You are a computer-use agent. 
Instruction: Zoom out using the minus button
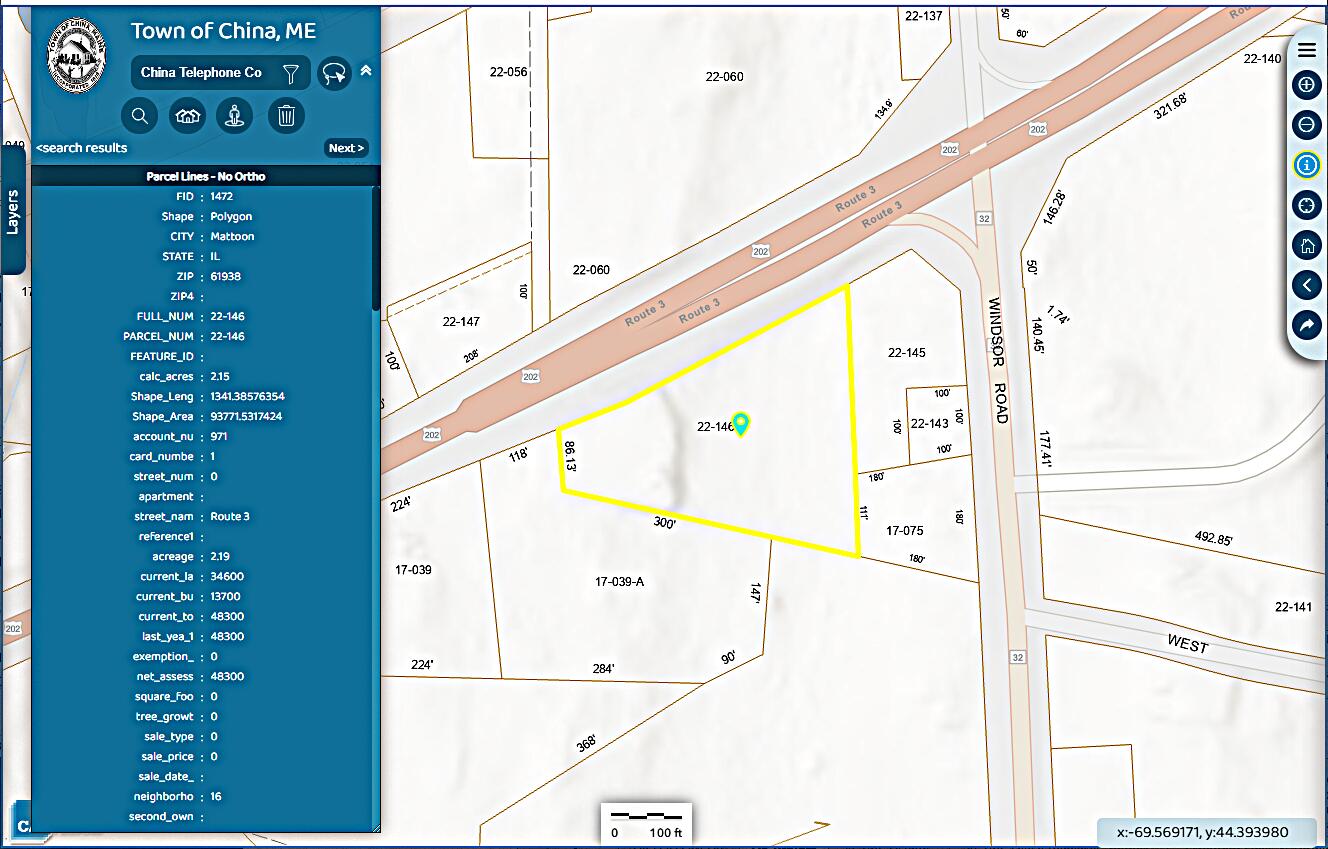pos(1306,125)
